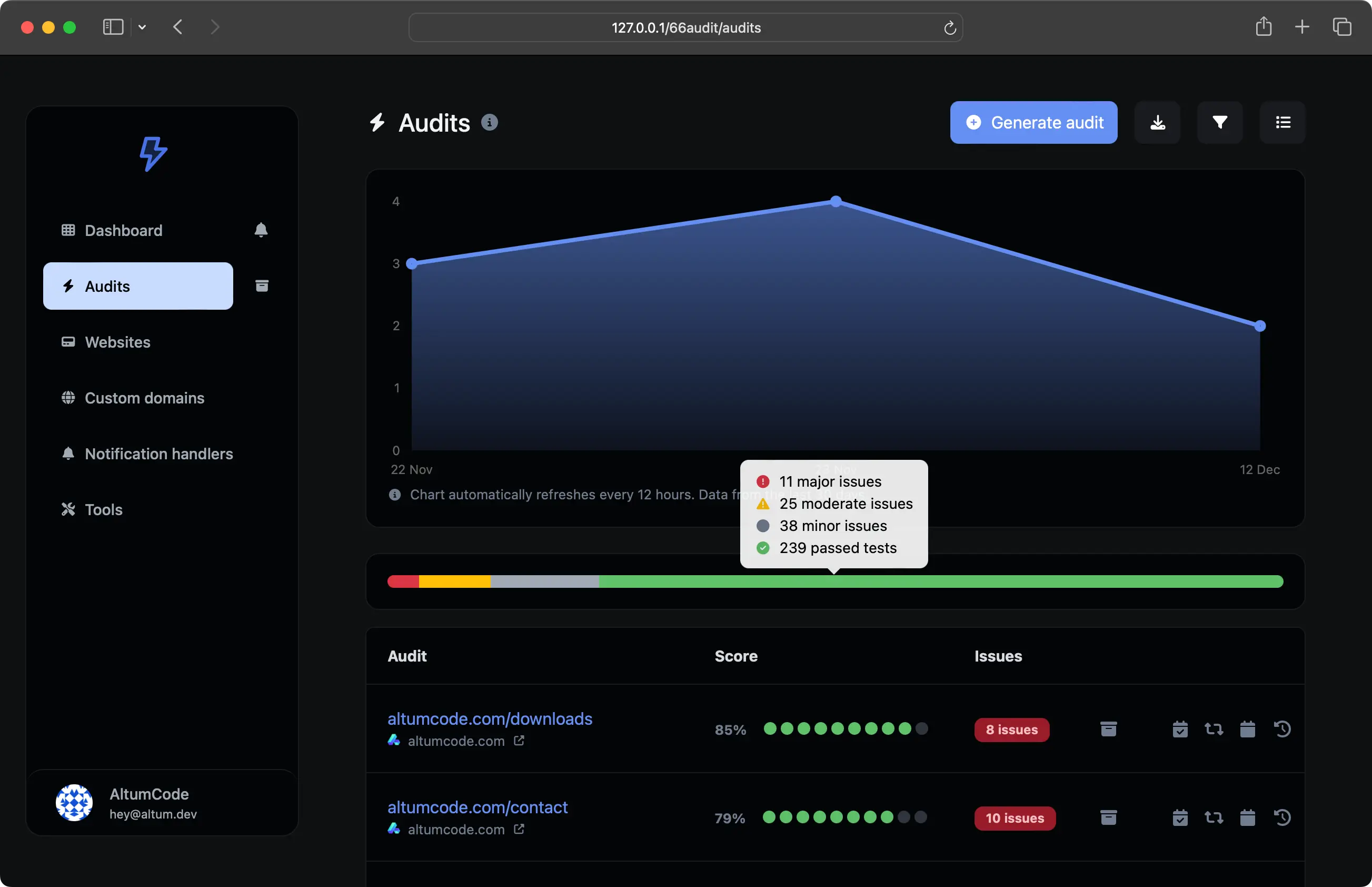1372x887 pixels.
Task: Go to Websites in sidebar
Action: point(117,342)
